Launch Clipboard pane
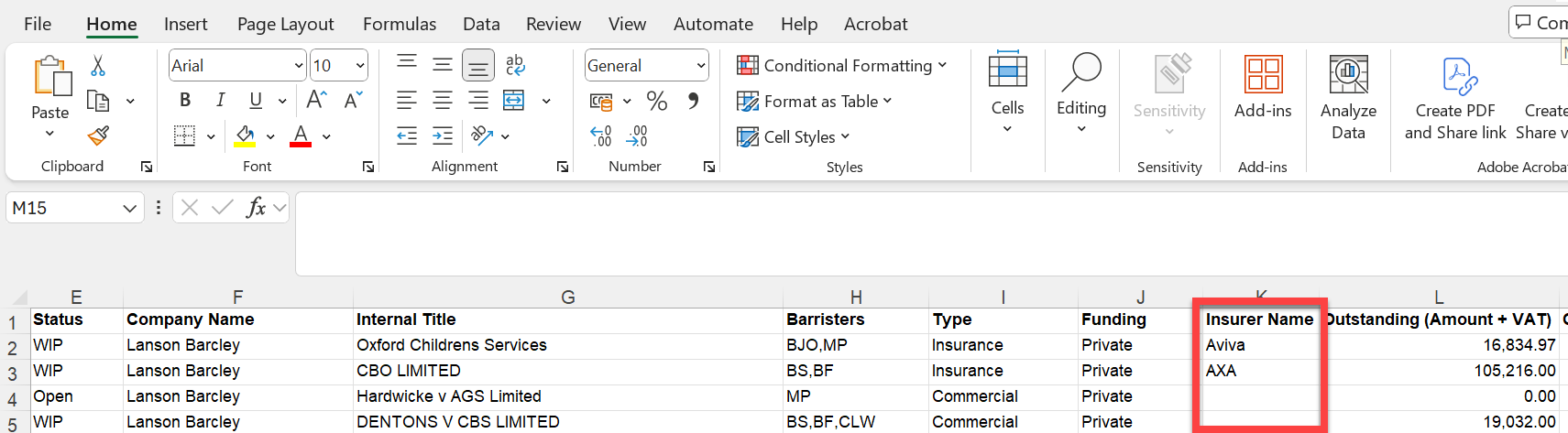The width and height of the screenshot is (1568, 433). click(147, 167)
